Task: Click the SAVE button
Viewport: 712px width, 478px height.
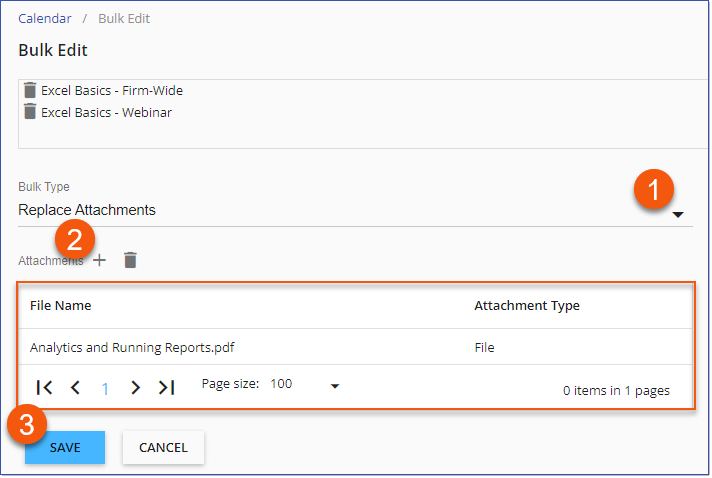Action: [x=65, y=448]
